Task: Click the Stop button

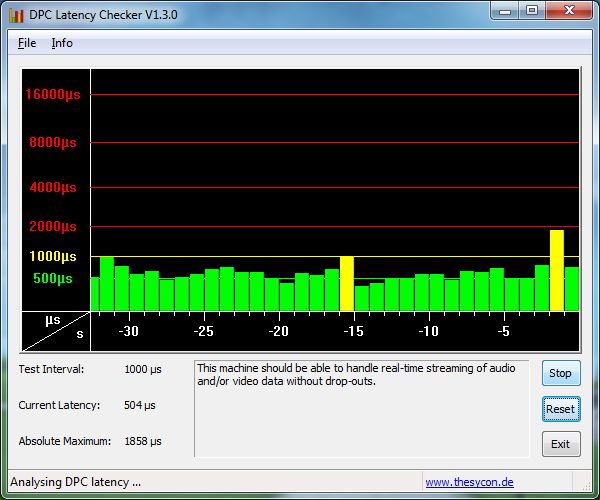Action: 561,373
